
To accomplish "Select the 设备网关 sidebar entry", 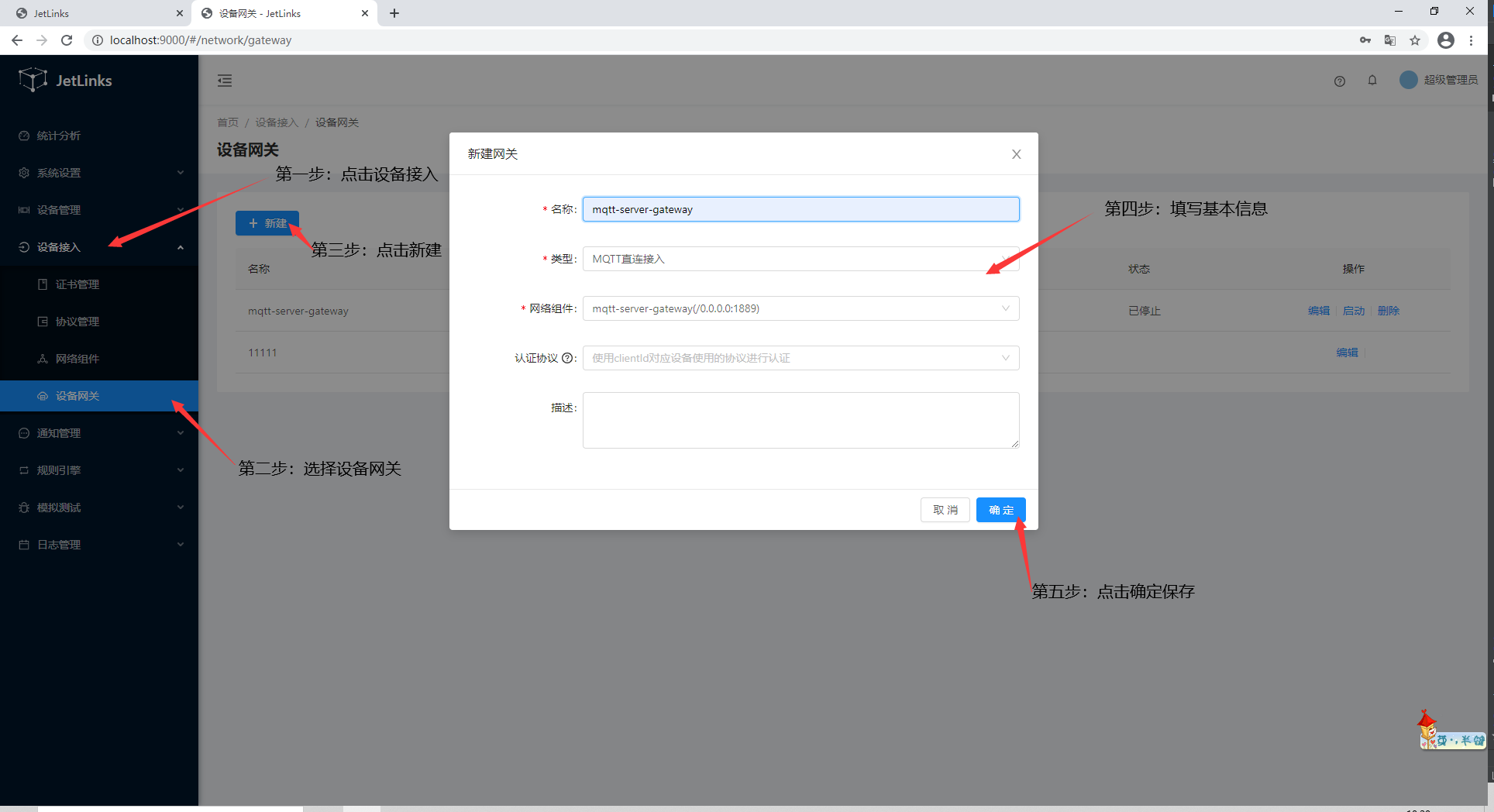I will tap(77, 395).
